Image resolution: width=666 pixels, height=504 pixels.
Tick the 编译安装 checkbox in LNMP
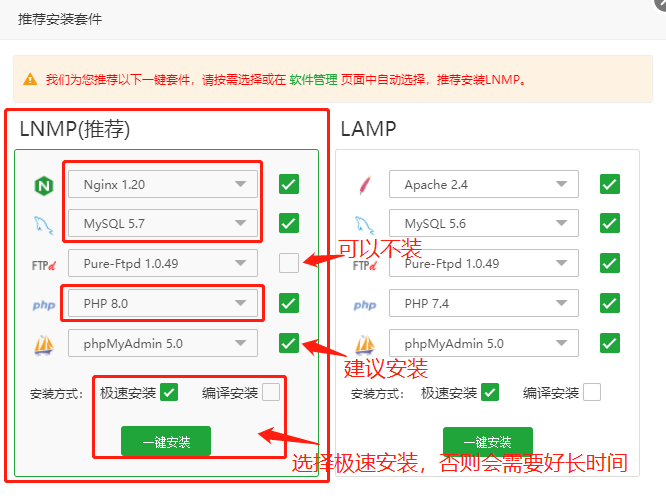click(270, 392)
